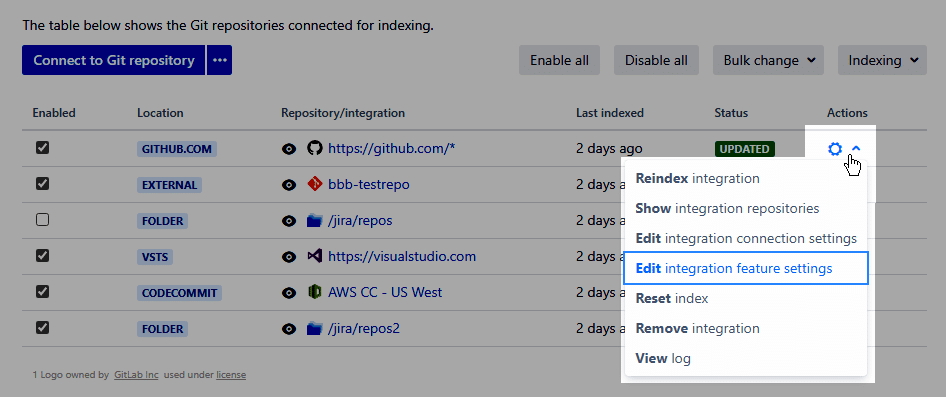Toggle eye icon for bbb-testrepo
Screen dimensions: 946x397
[290, 185]
